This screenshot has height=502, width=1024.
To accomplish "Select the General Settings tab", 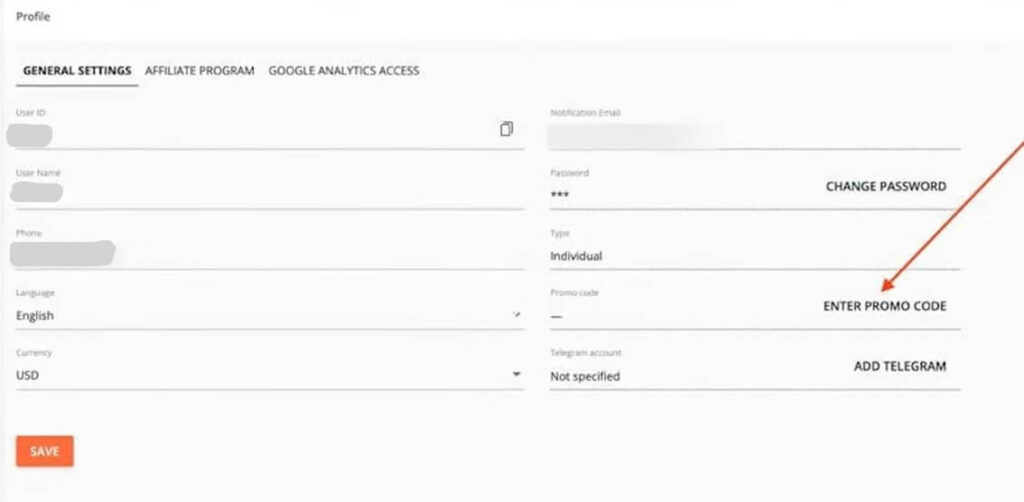I will 77,71.
